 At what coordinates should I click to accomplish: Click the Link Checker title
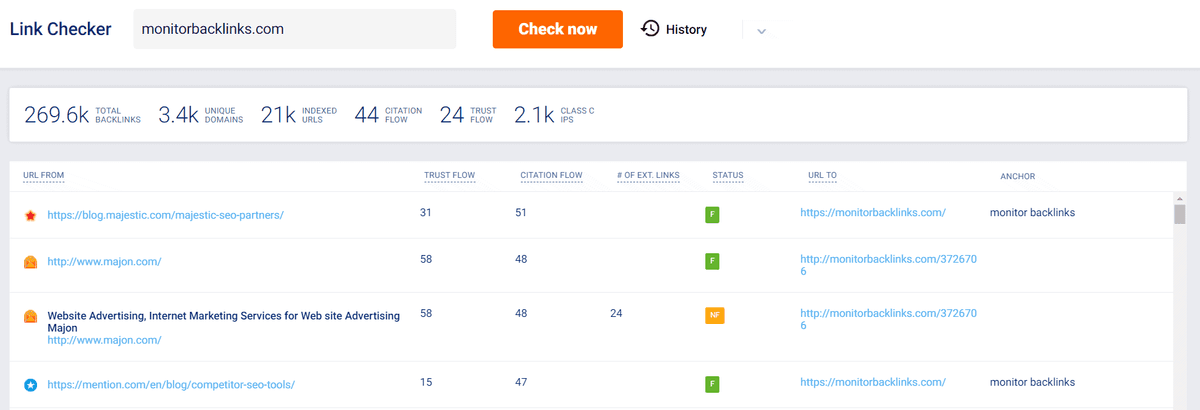point(61,29)
